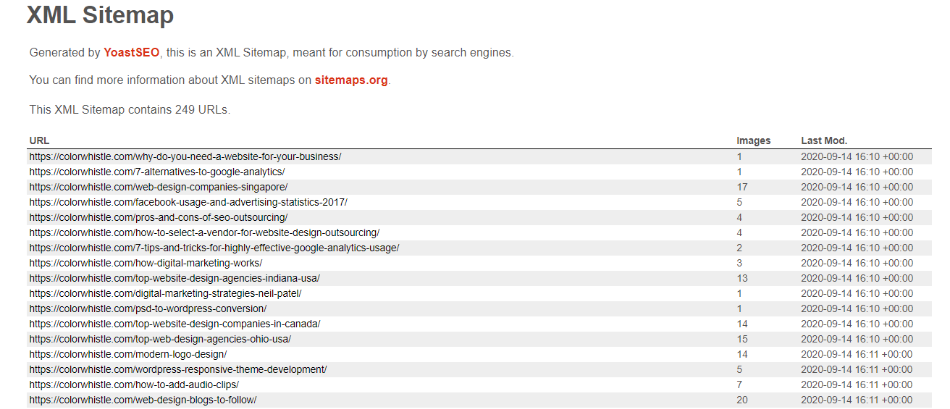950x409 pixels.
Task: Open digital-marketing-strategies-neil-patel URL
Action: (165, 293)
